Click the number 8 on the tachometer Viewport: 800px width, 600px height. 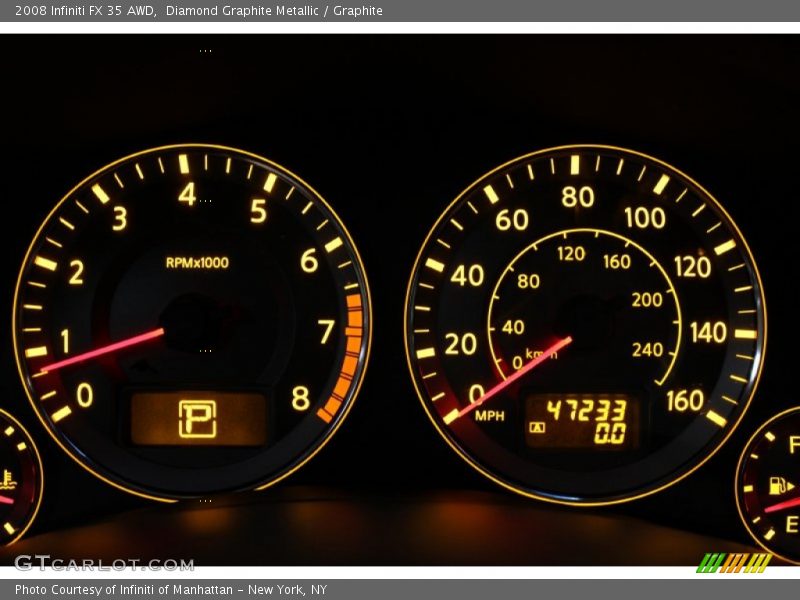point(300,399)
